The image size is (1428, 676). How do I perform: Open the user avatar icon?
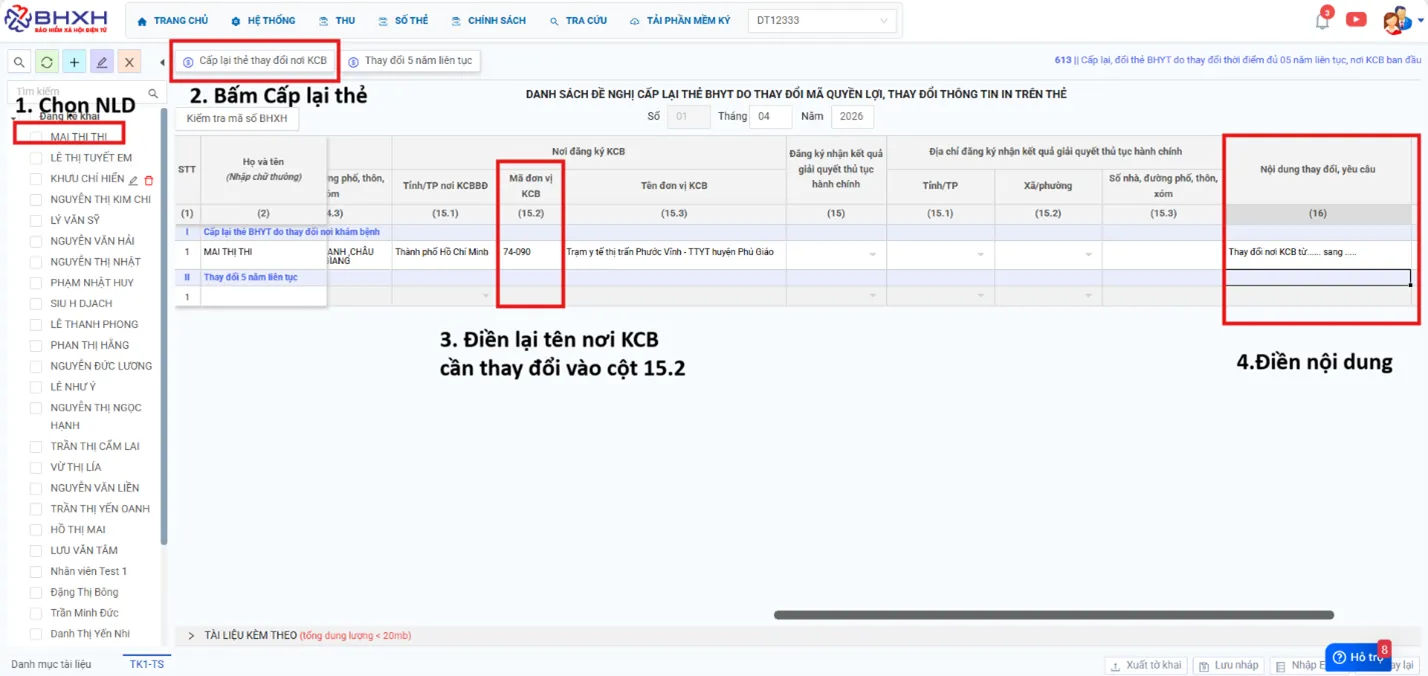point(1395,20)
